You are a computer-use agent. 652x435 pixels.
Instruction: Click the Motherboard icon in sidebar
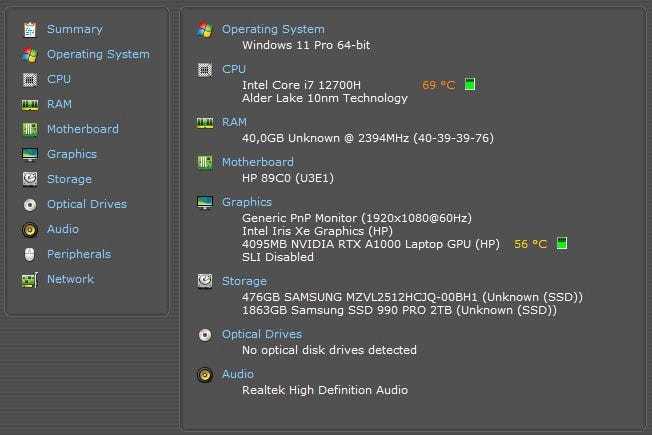(x=30, y=129)
